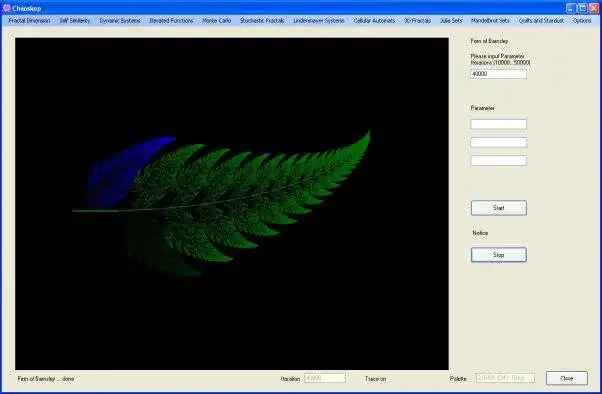Click the 'Parameter' label above empty fields
Screen dimensions: 602x394
point(483,108)
